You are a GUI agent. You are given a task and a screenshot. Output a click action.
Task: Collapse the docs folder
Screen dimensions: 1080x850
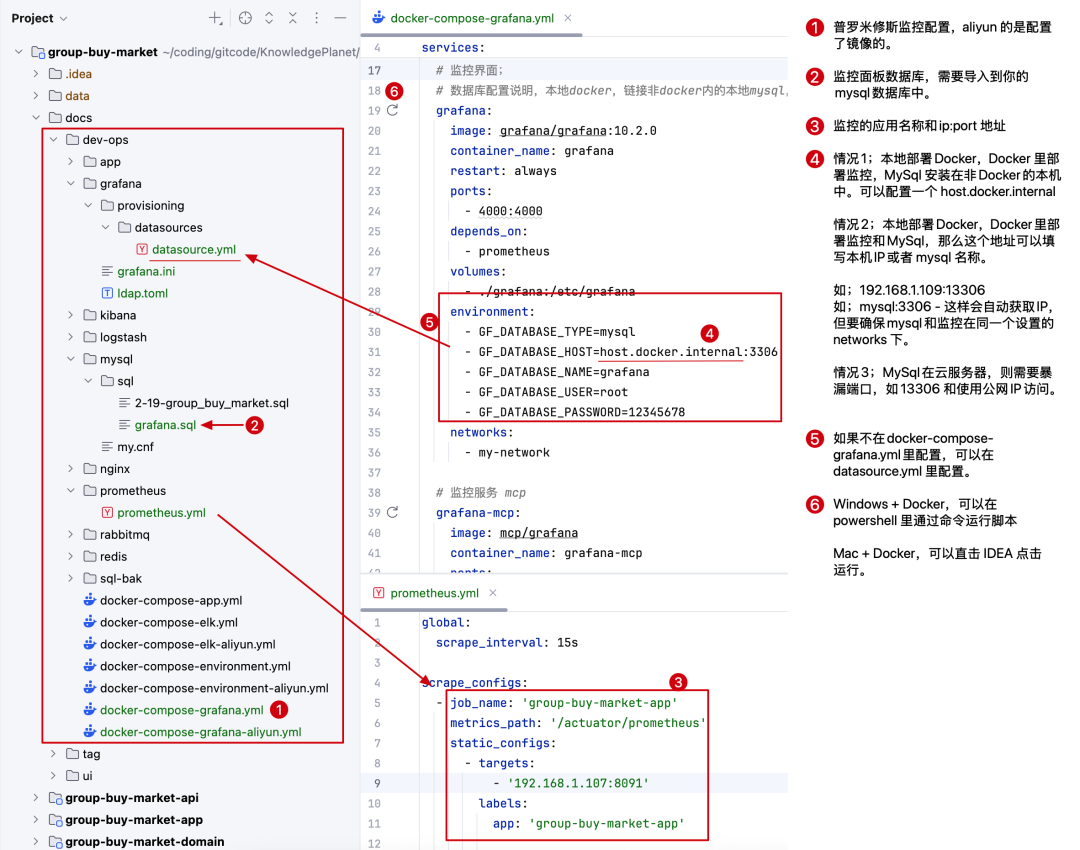pos(36,118)
